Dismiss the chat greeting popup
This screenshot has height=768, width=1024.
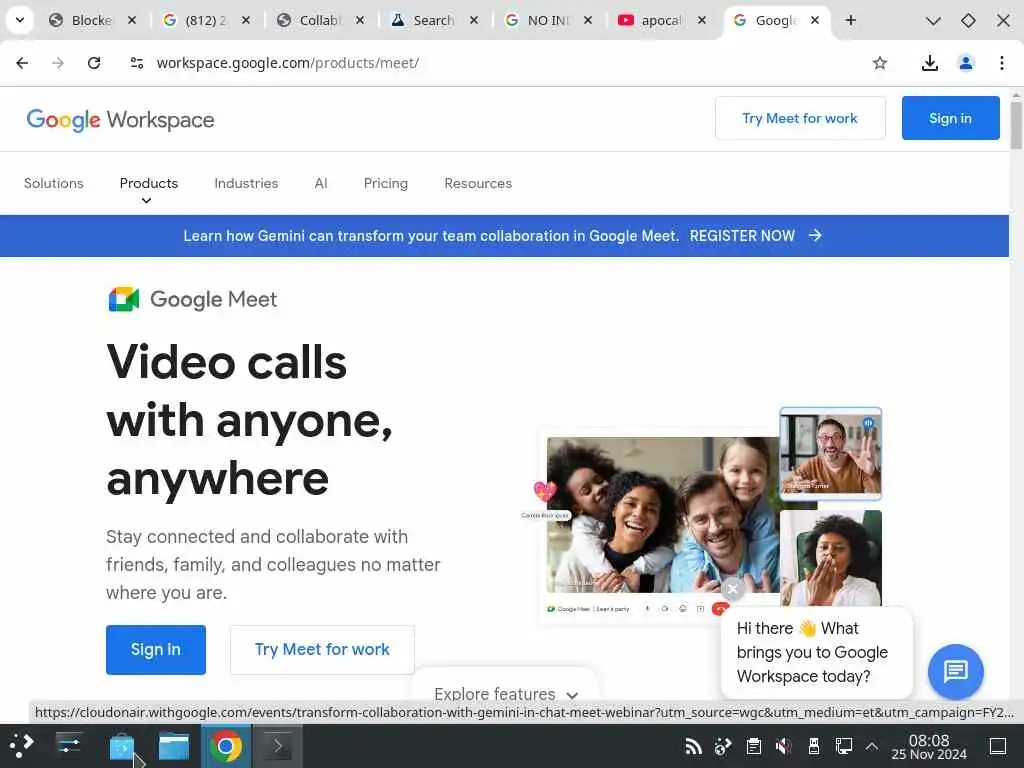733,589
